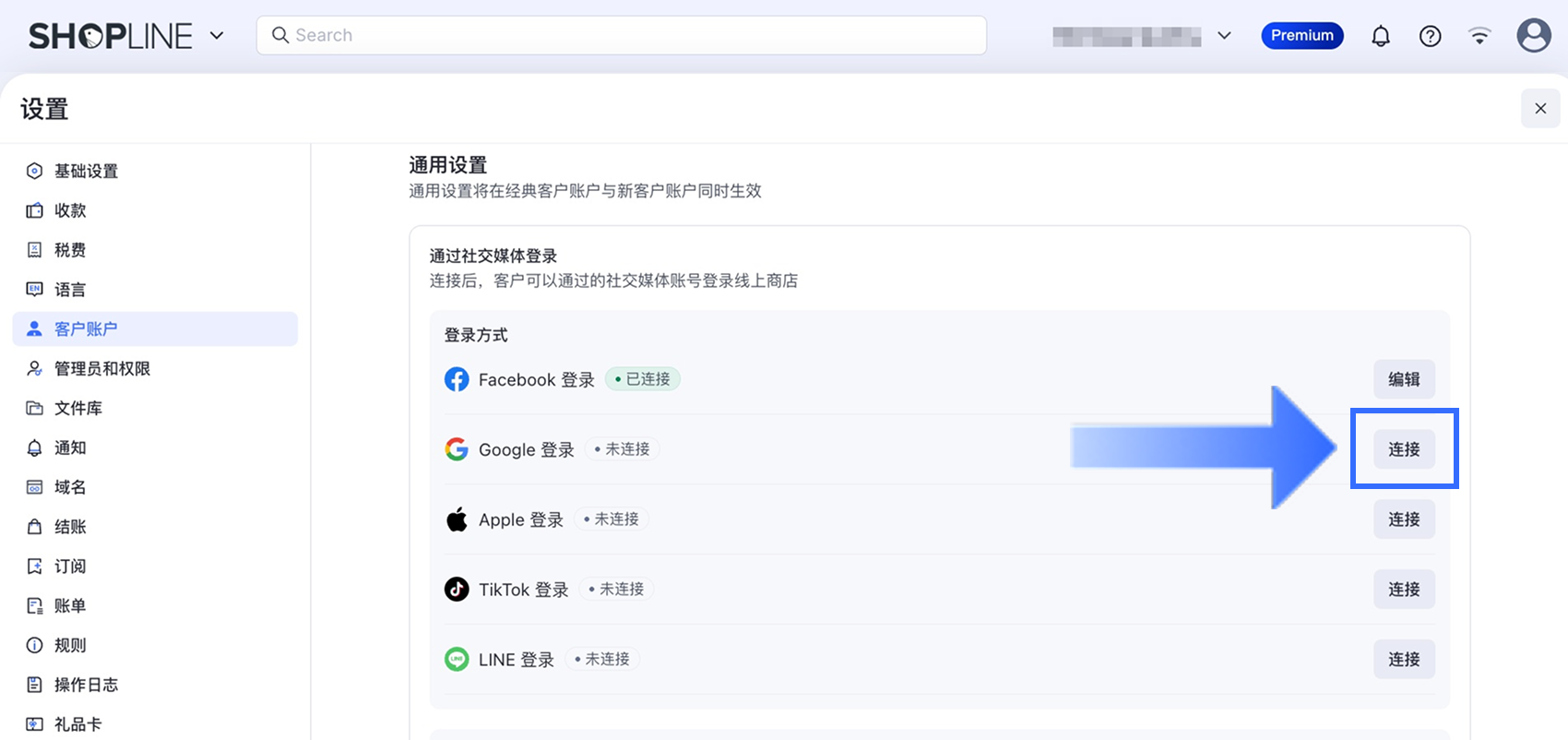Viewport: 1568px width, 740px height.
Task: Open 操作日志 from the sidebar
Action: pyautogui.click(x=86, y=685)
